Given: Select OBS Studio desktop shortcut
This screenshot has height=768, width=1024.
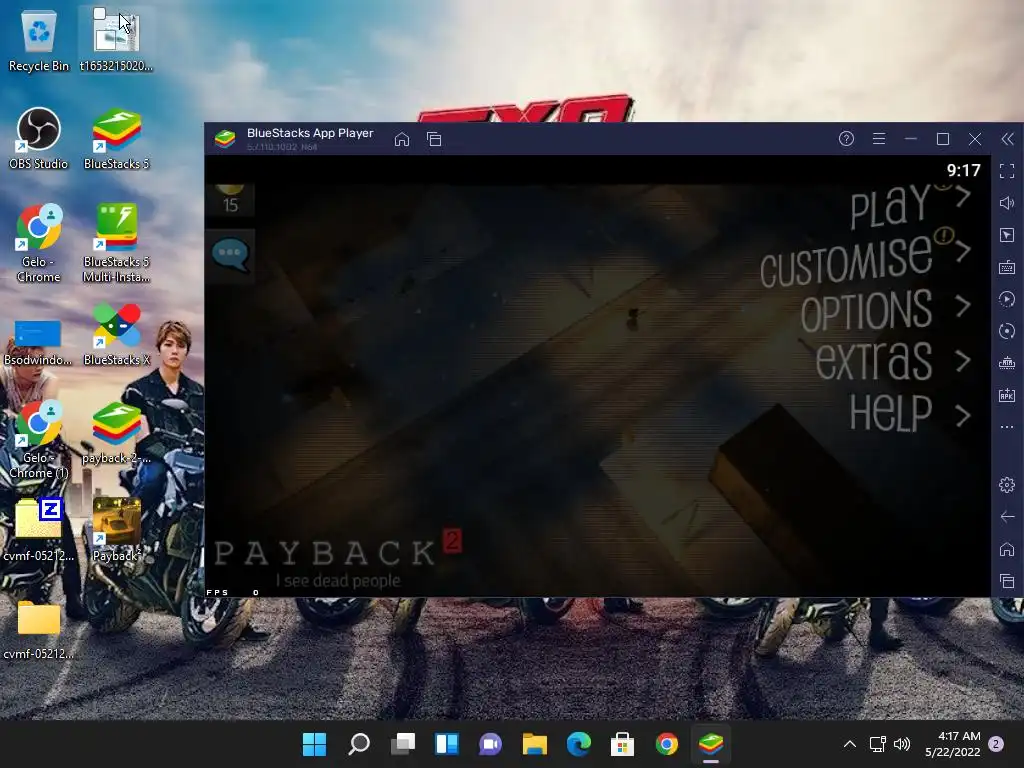Looking at the screenshot, I should pos(39,138).
